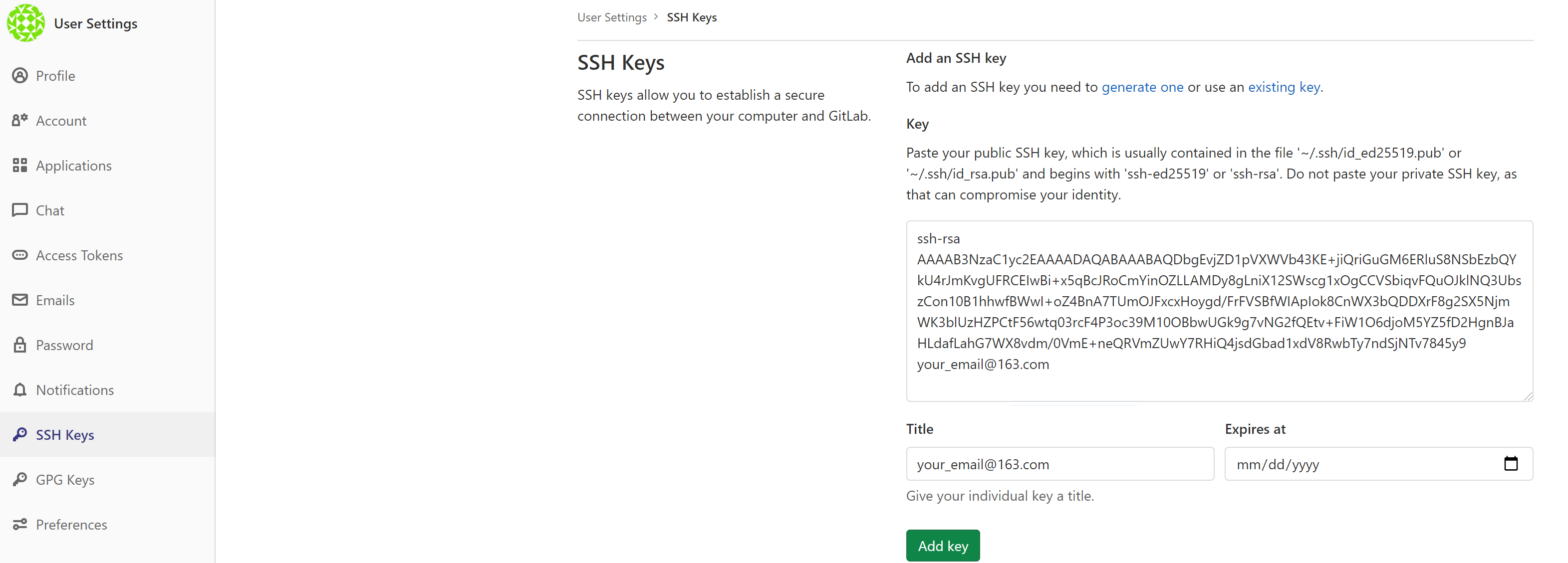This screenshot has height=563, width=1568.
Task: Click the Notifications bell icon
Action: [x=20, y=390]
